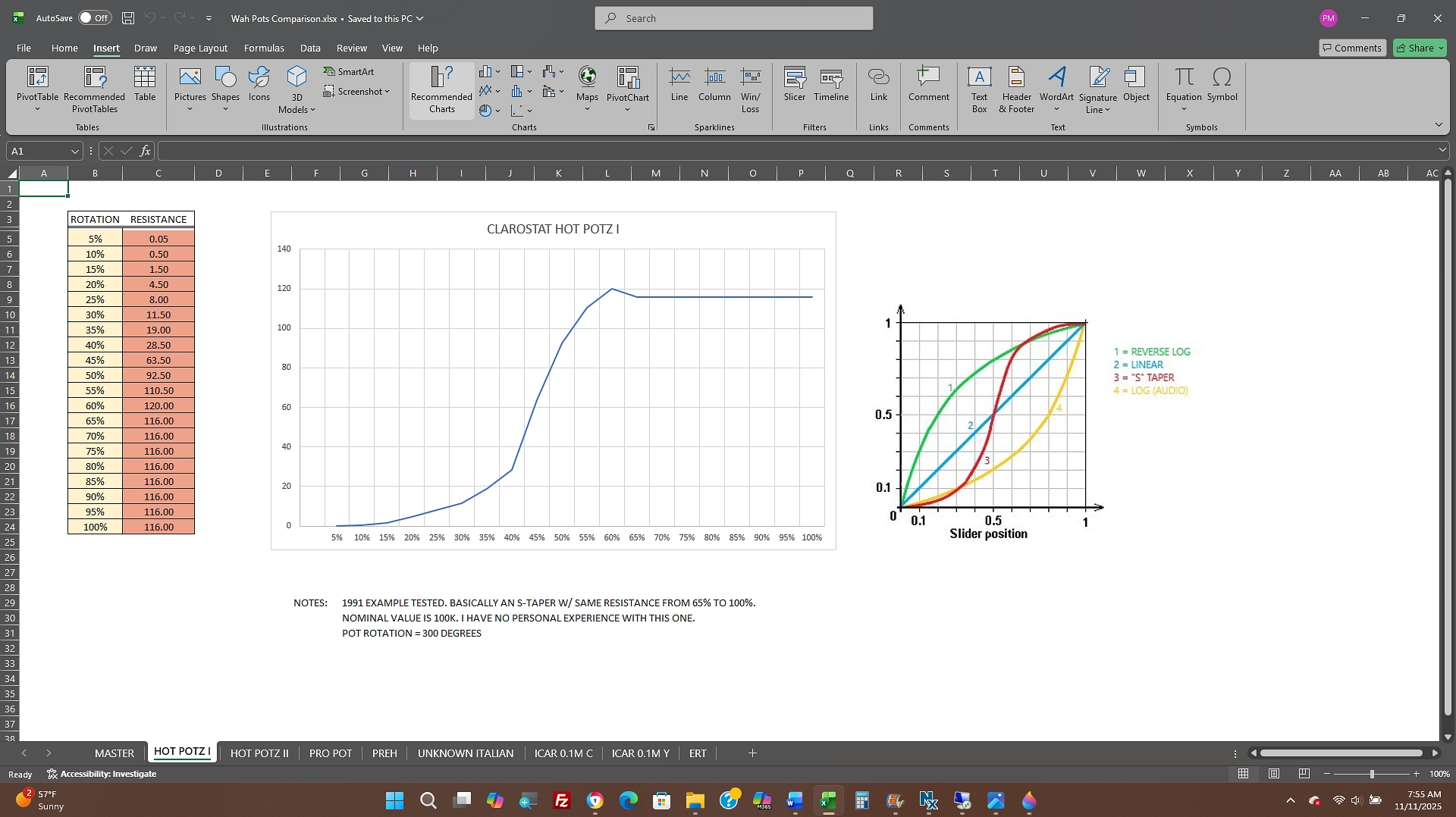Image resolution: width=1456 pixels, height=817 pixels.
Task: Open the Comments pane button
Action: click(1351, 48)
